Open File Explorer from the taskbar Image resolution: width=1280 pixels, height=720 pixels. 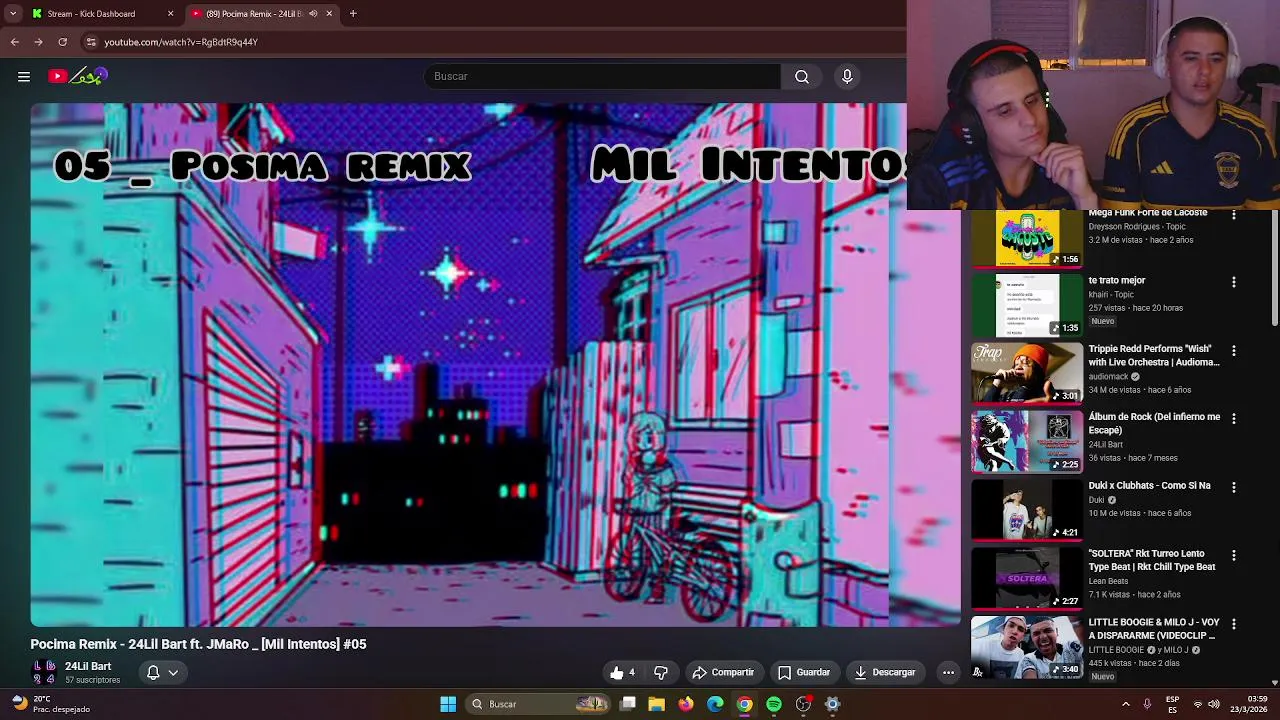click(657, 704)
